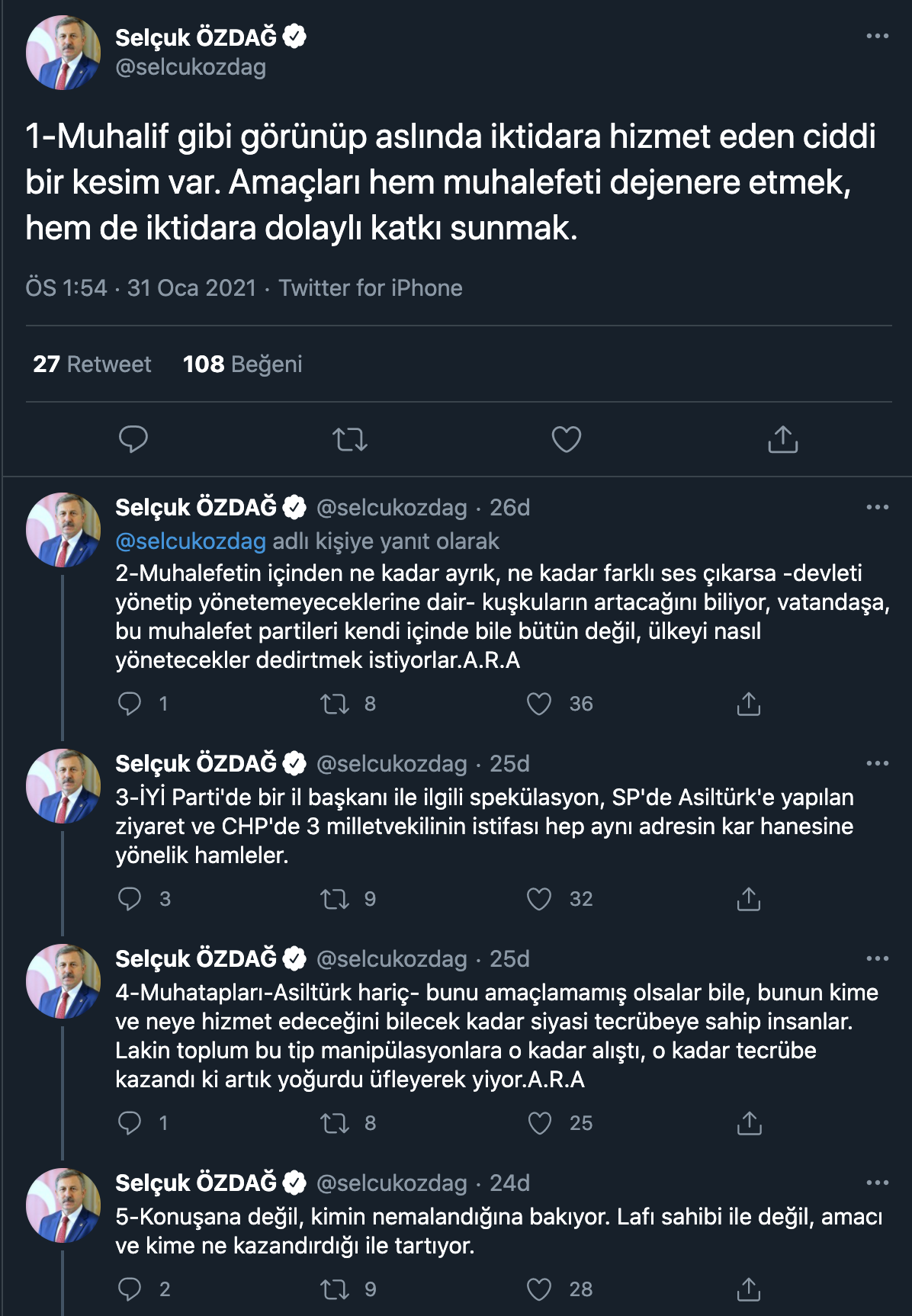
Task: Open the options menu on tweet 5
Action: [x=878, y=1184]
